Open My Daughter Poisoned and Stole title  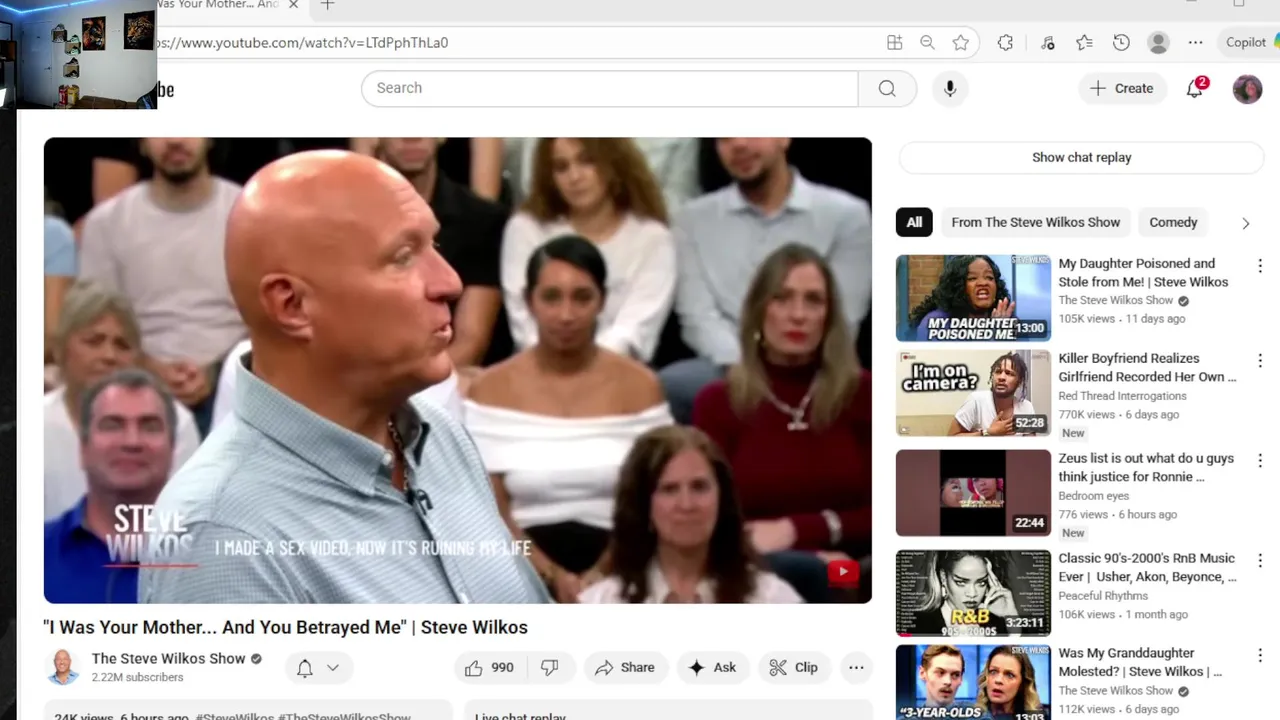(1143, 272)
